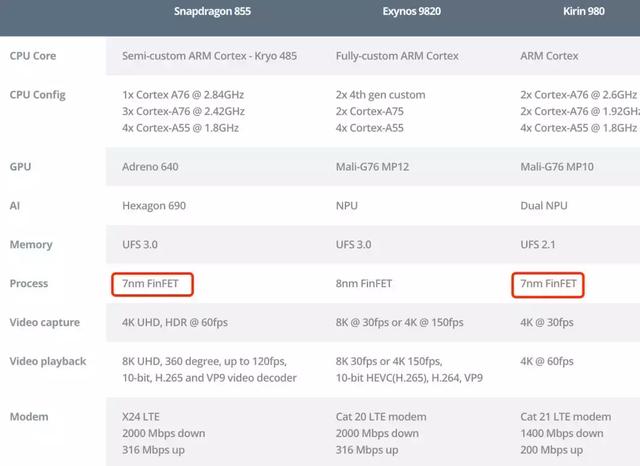
Task: Select the Process row label
Action: 29,283
